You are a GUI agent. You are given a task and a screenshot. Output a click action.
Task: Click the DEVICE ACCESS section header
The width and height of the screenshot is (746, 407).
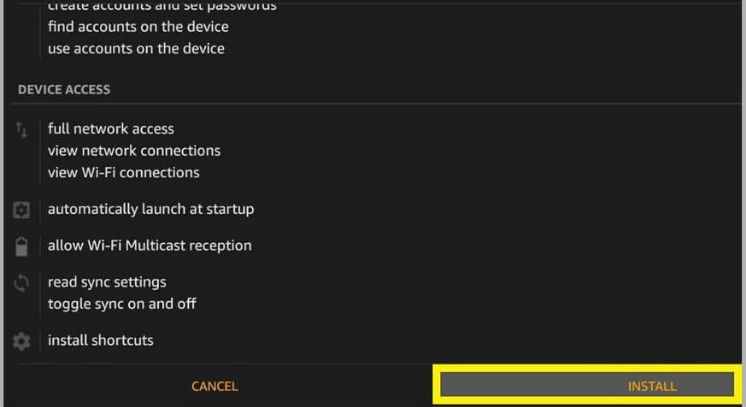coord(64,89)
